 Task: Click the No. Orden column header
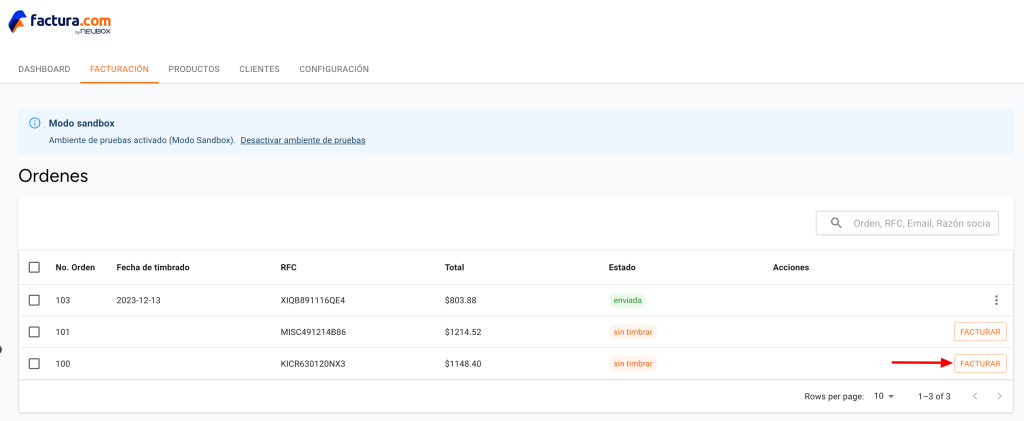coord(75,268)
